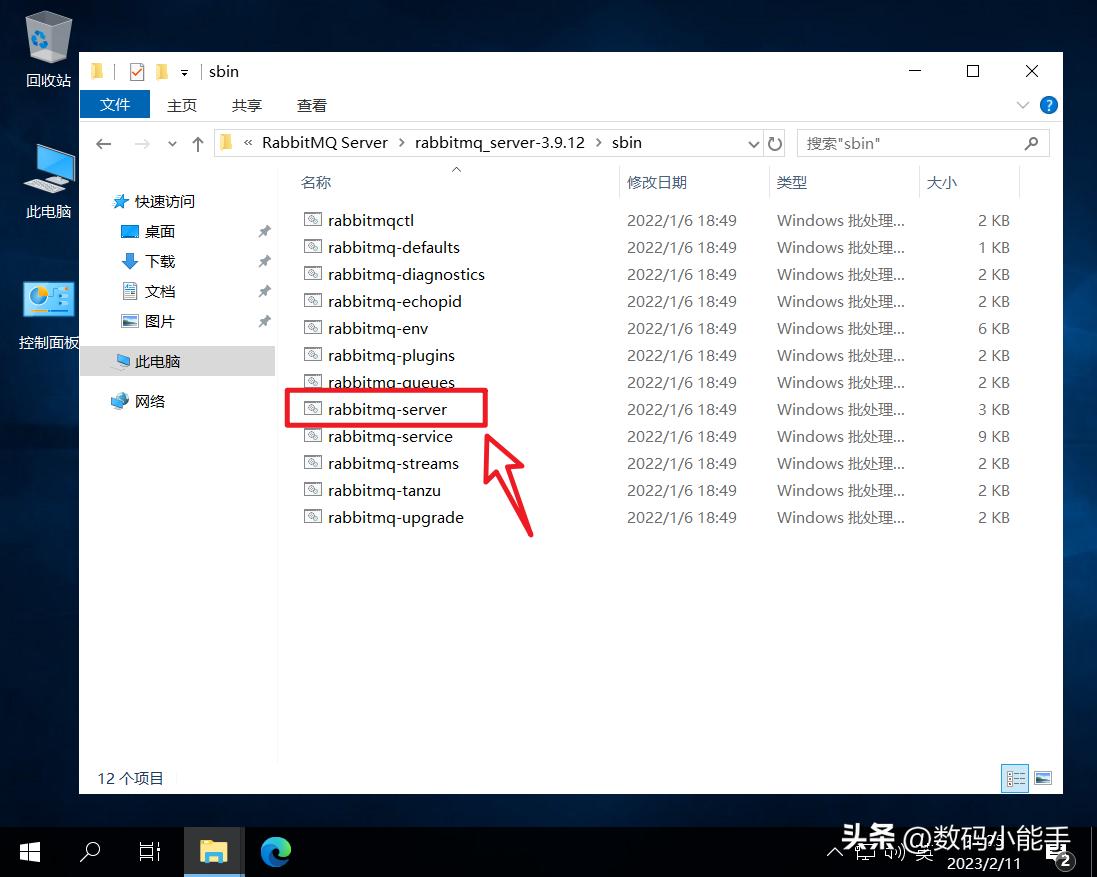Switch to details view in the status bar
The width and height of the screenshot is (1097, 877).
1014,778
